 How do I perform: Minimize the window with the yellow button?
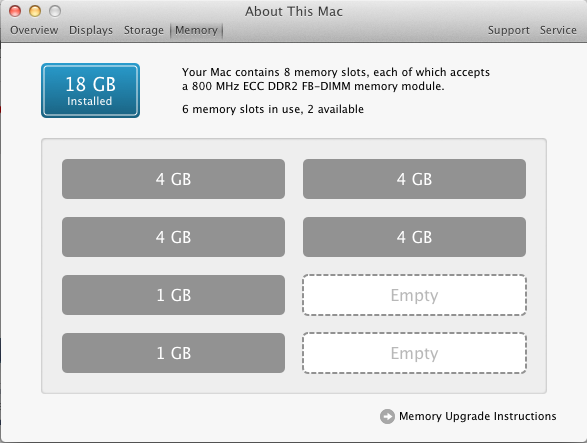pyautogui.click(x=35, y=11)
